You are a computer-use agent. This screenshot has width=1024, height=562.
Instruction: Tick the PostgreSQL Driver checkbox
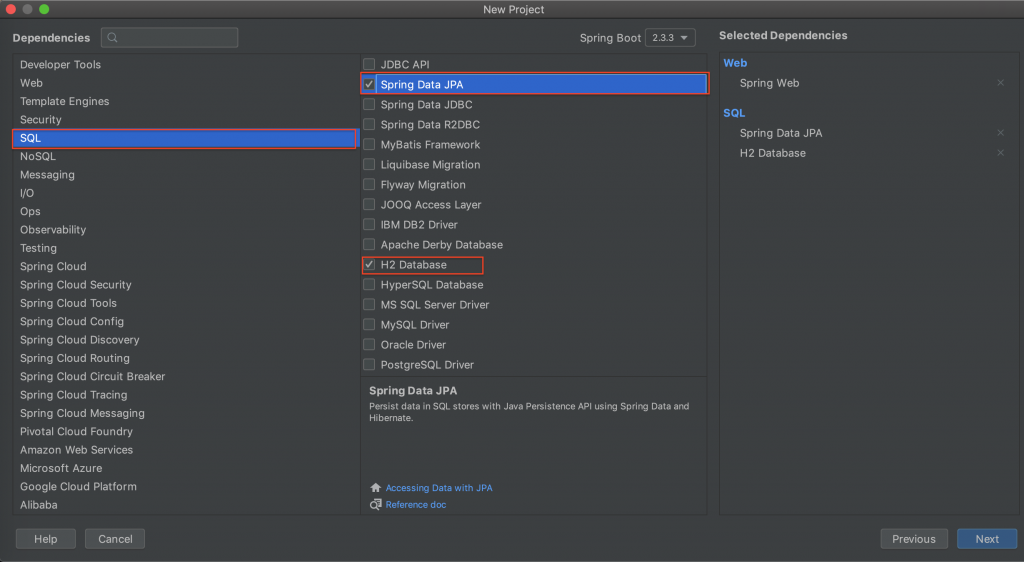point(370,365)
